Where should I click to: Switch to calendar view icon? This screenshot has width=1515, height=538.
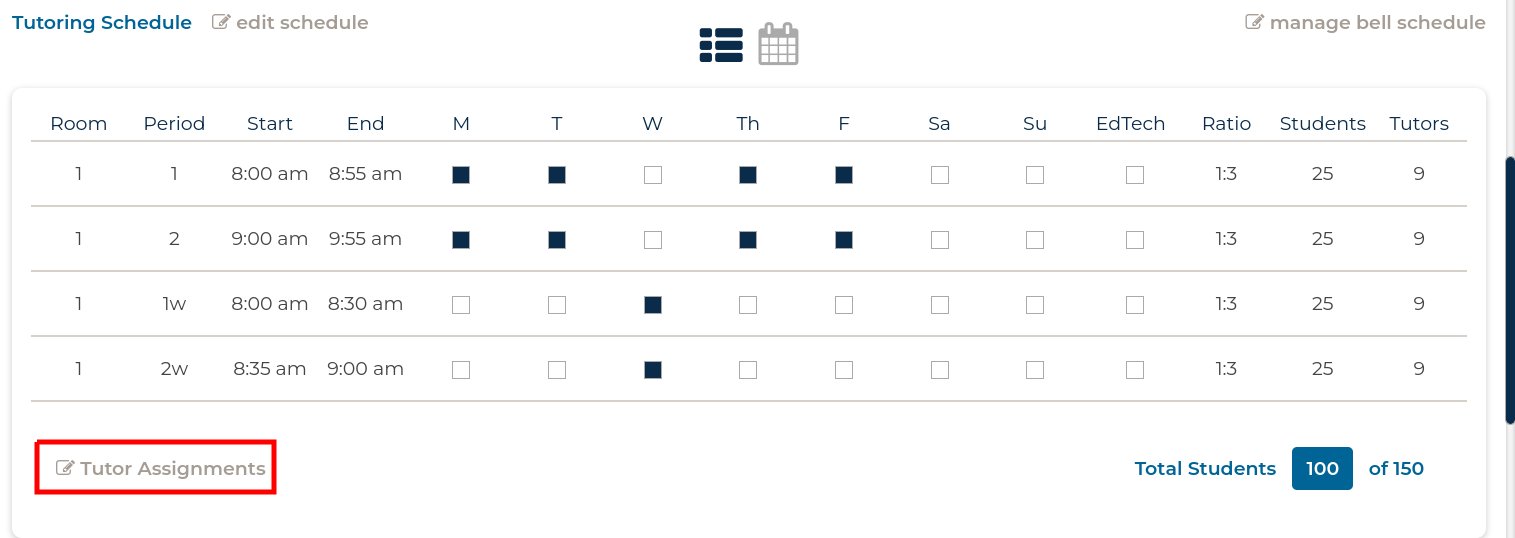pyautogui.click(x=778, y=45)
